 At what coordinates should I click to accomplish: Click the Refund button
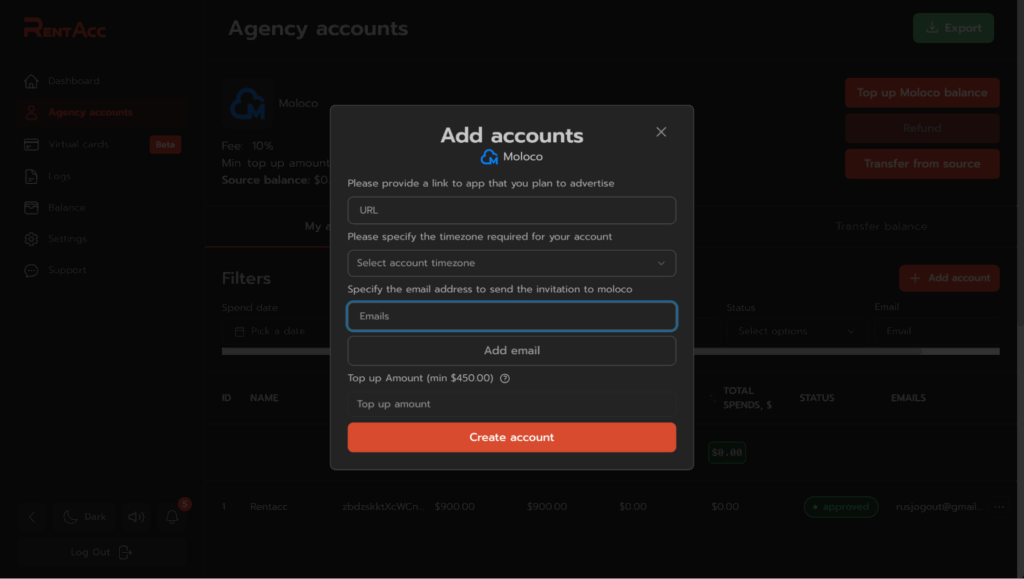[922, 128]
